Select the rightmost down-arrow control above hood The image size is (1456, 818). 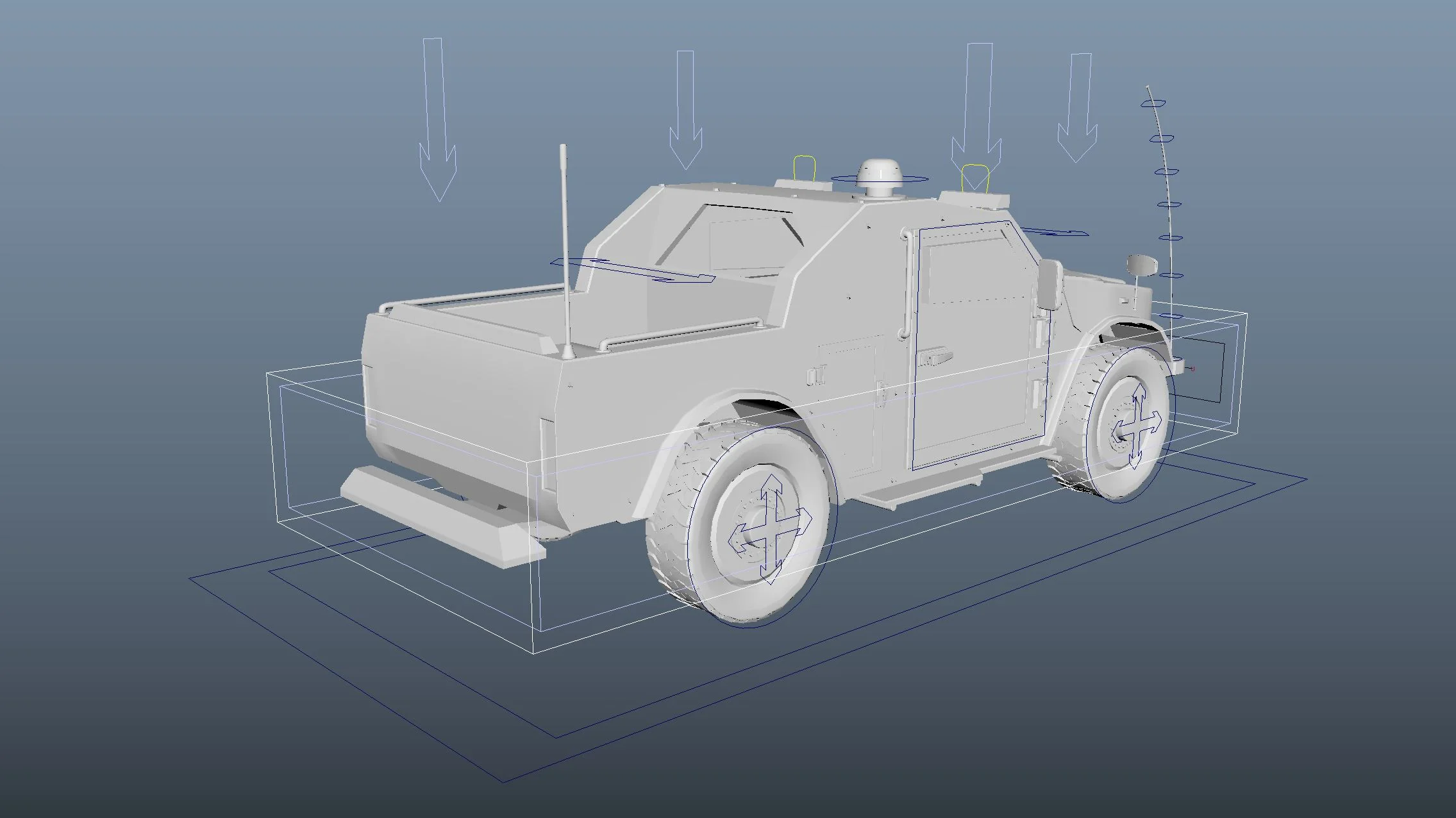pos(1078,109)
